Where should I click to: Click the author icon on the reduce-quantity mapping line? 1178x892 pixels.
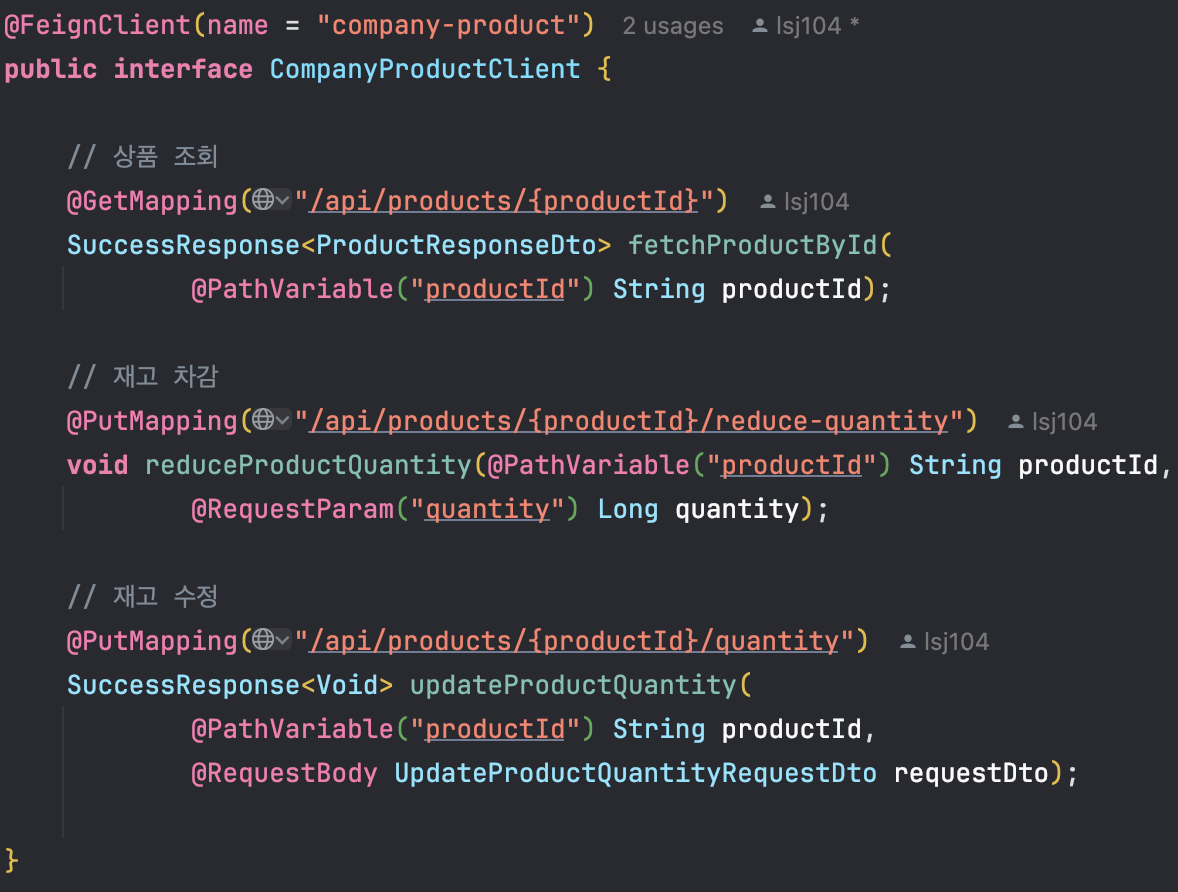(x=1016, y=422)
